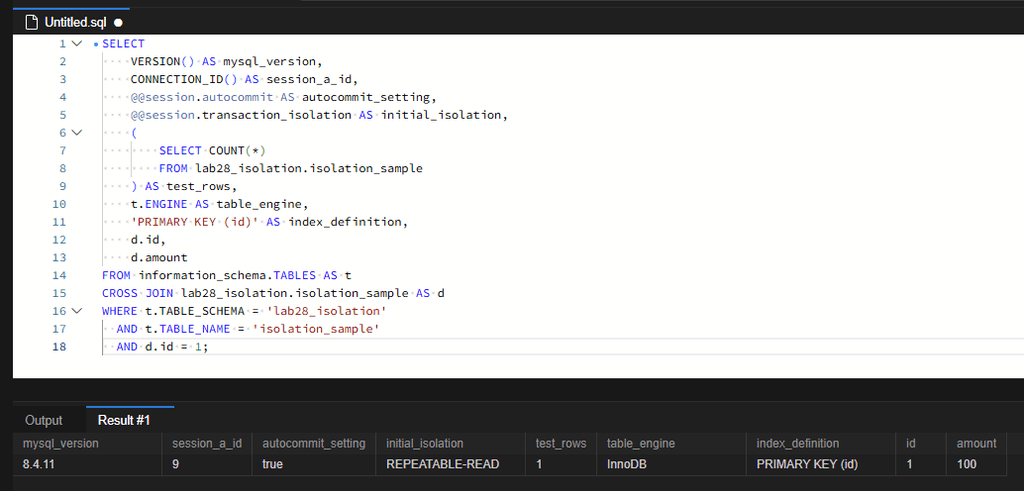Place cursor on VERSION() in line 2

point(162,61)
